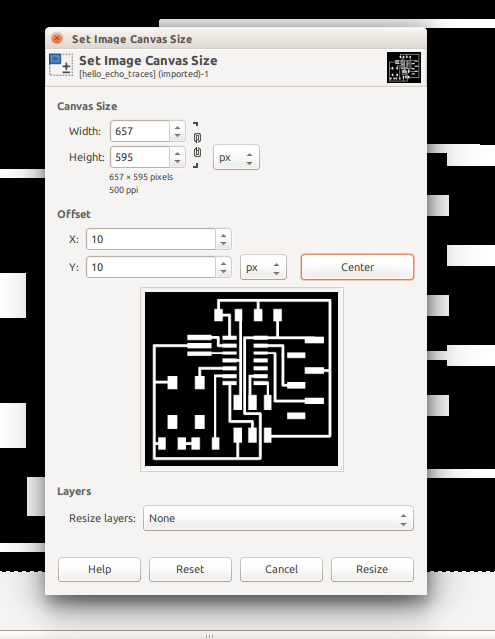Increase Y offset with up arrow

[223, 263]
